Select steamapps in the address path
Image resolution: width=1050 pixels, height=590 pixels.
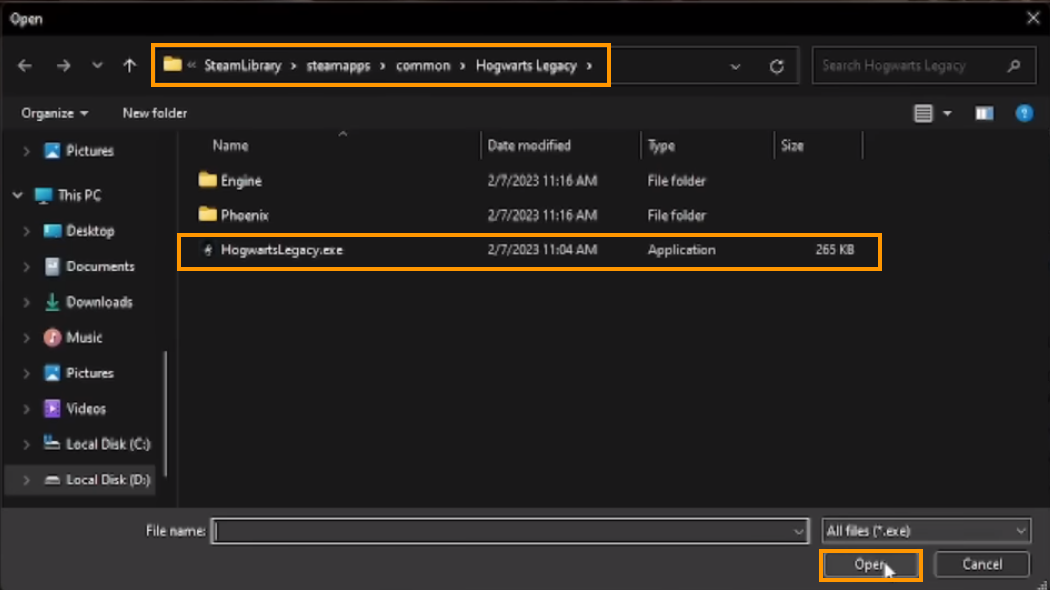pyautogui.click(x=338, y=66)
